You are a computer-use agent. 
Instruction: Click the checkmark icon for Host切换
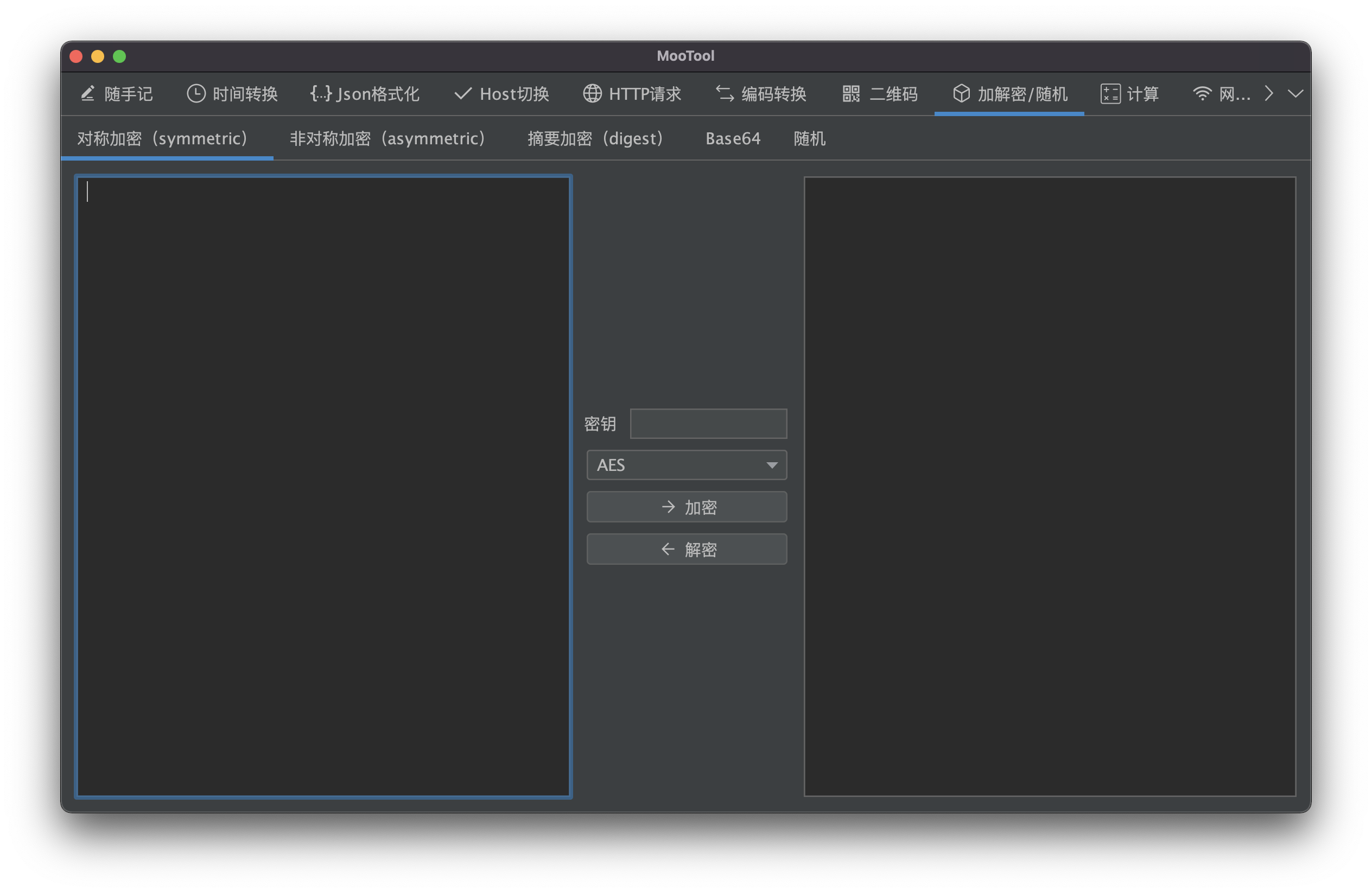tap(463, 93)
